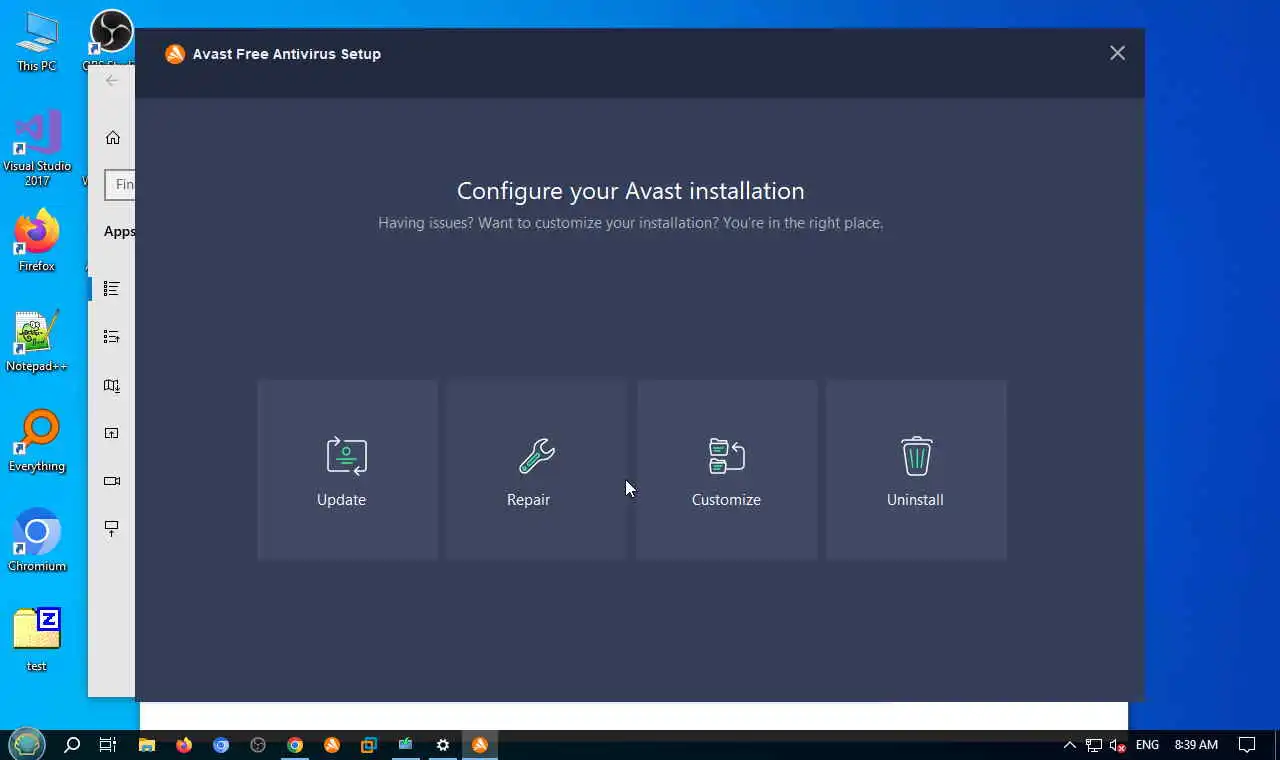Select the Firefox desktop shortcut
This screenshot has width=1280, height=760.
pyautogui.click(x=37, y=242)
